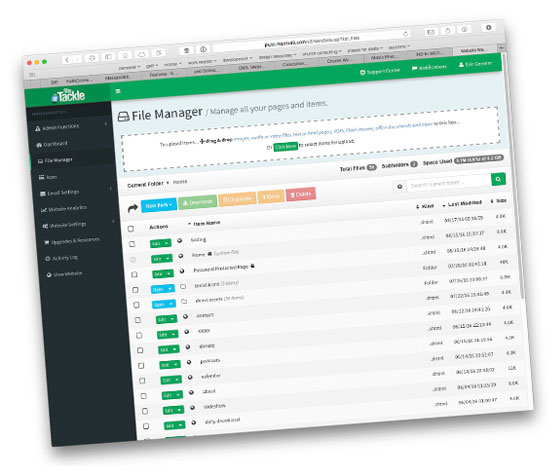The height and width of the screenshot is (476, 558).
Task: Open the Dashboard sidebar item
Action: (52, 144)
